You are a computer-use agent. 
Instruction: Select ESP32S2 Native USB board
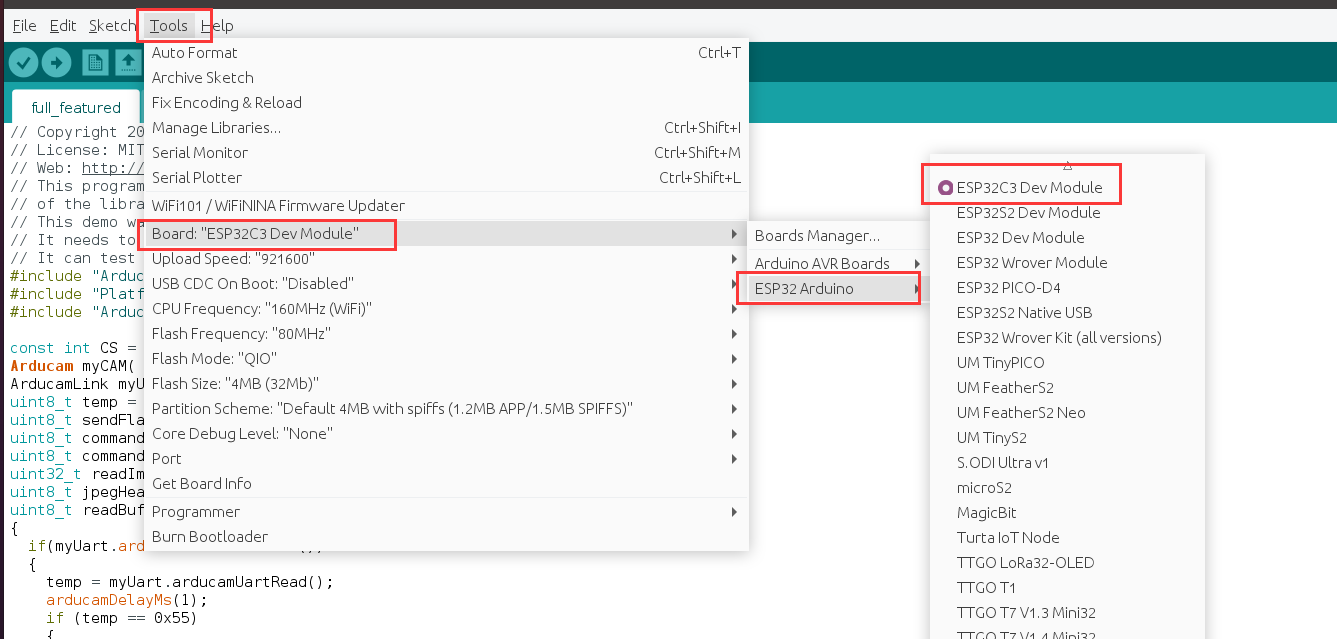(x=1067, y=312)
